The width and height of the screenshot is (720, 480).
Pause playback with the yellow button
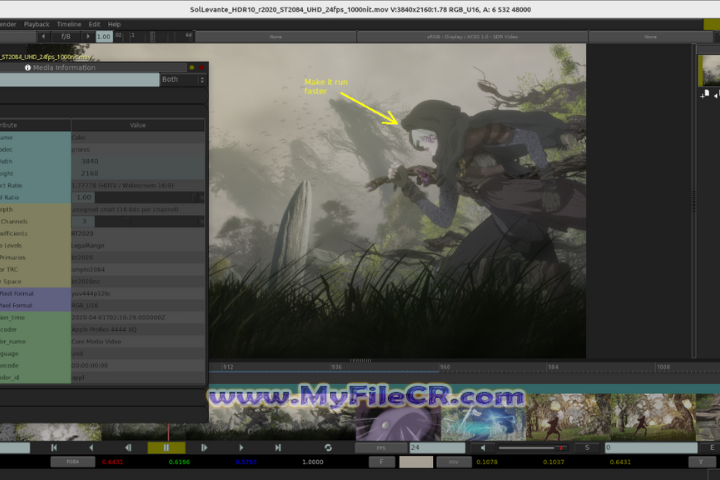point(166,448)
